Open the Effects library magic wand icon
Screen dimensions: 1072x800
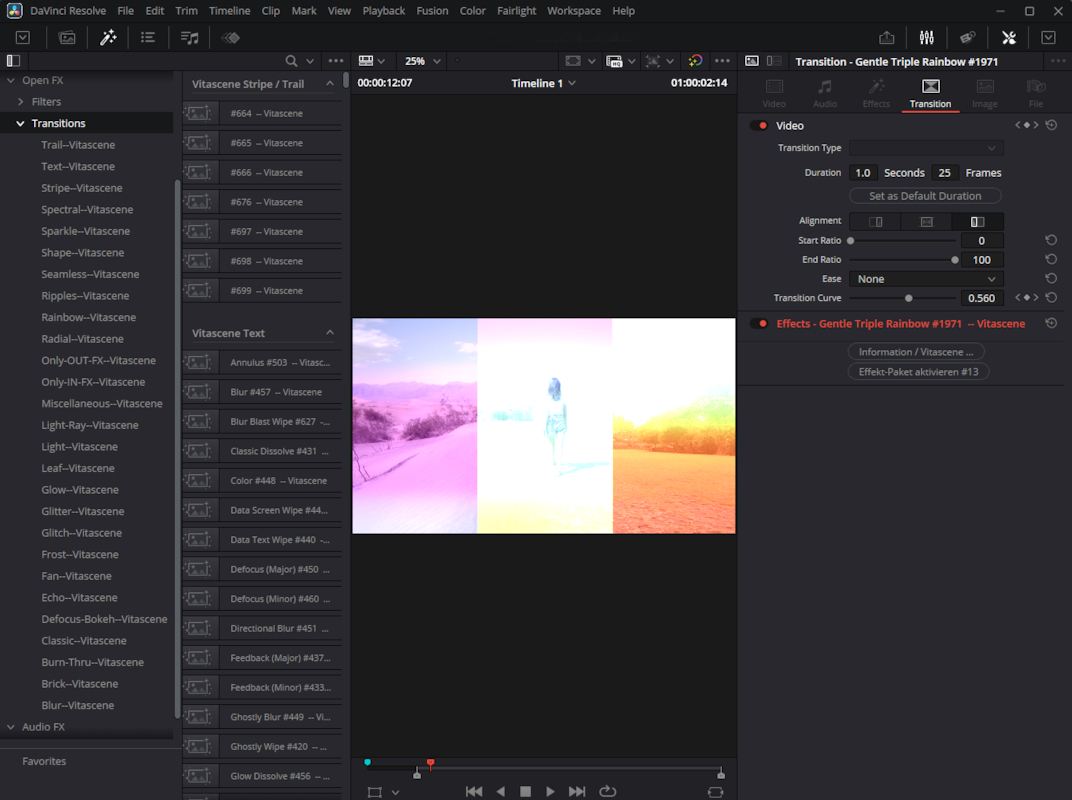point(108,37)
